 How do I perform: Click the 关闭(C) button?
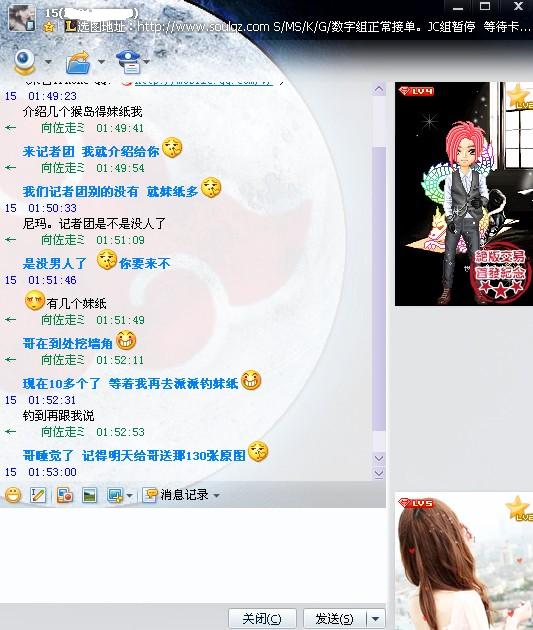(262, 618)
